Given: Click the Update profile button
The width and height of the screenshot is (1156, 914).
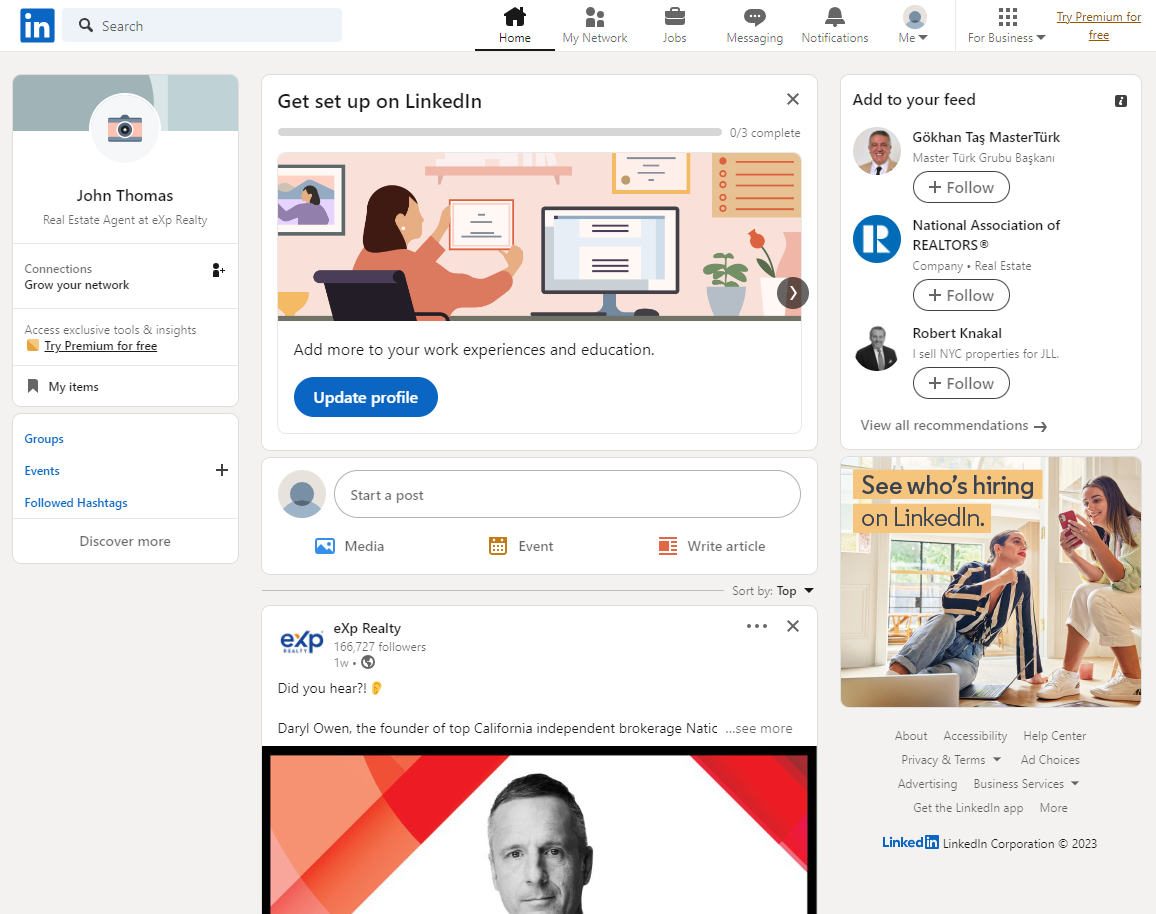Looking at the screenshot, I should 365,397.
